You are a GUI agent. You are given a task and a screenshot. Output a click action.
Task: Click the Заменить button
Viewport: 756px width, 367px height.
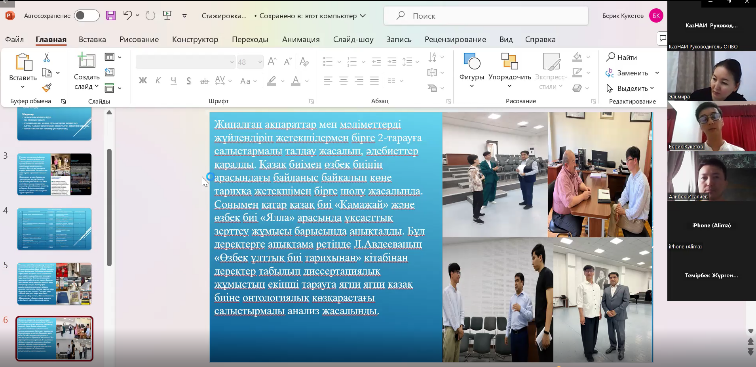pos(628,73)
